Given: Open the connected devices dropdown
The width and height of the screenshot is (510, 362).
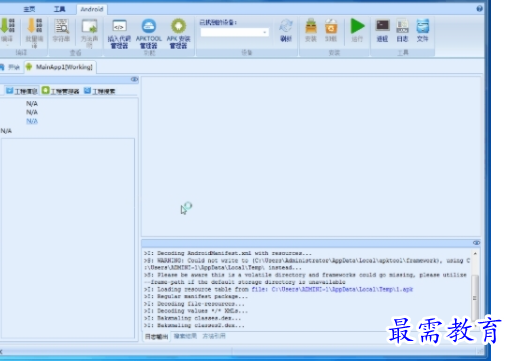Looking at the screenshot, I should pos(235,32).
